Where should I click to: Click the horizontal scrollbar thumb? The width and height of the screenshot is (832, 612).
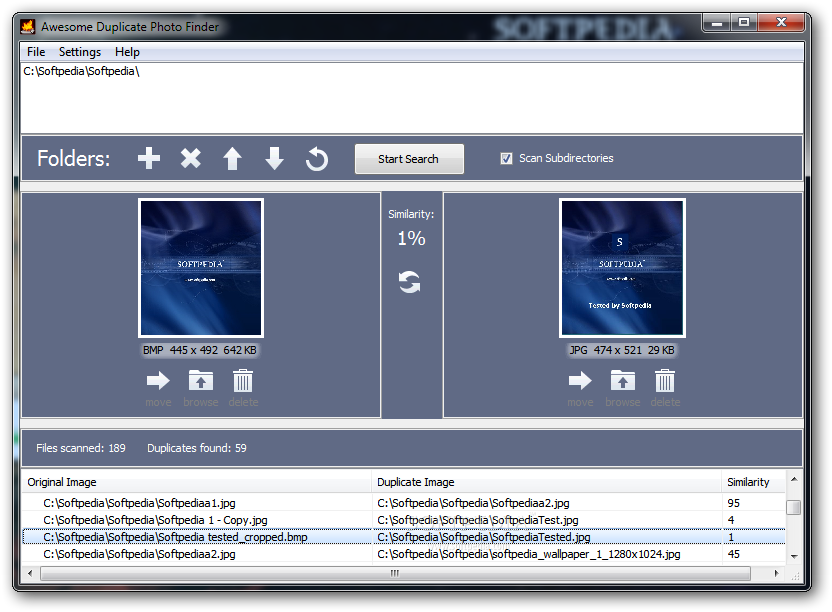[395, 573]
